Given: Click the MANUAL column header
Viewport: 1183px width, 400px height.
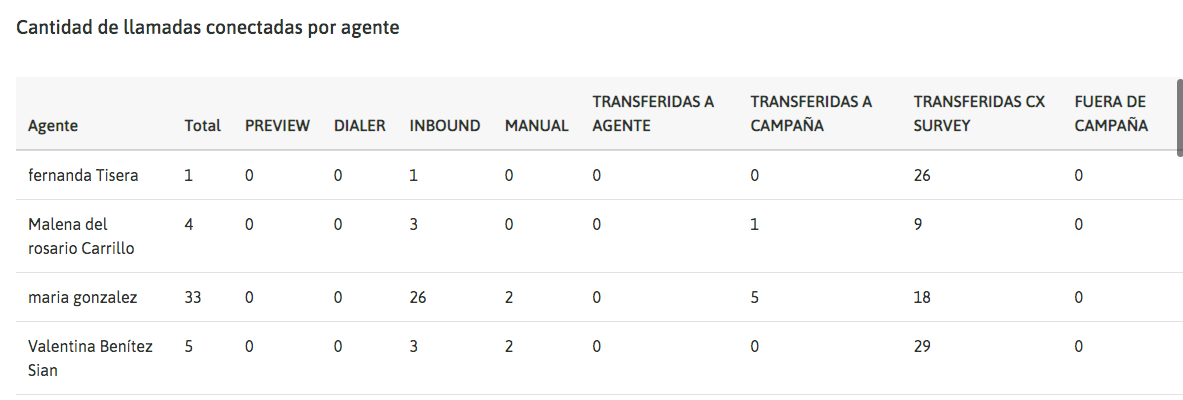Looking at the screenshot, I should click(536, 126).
